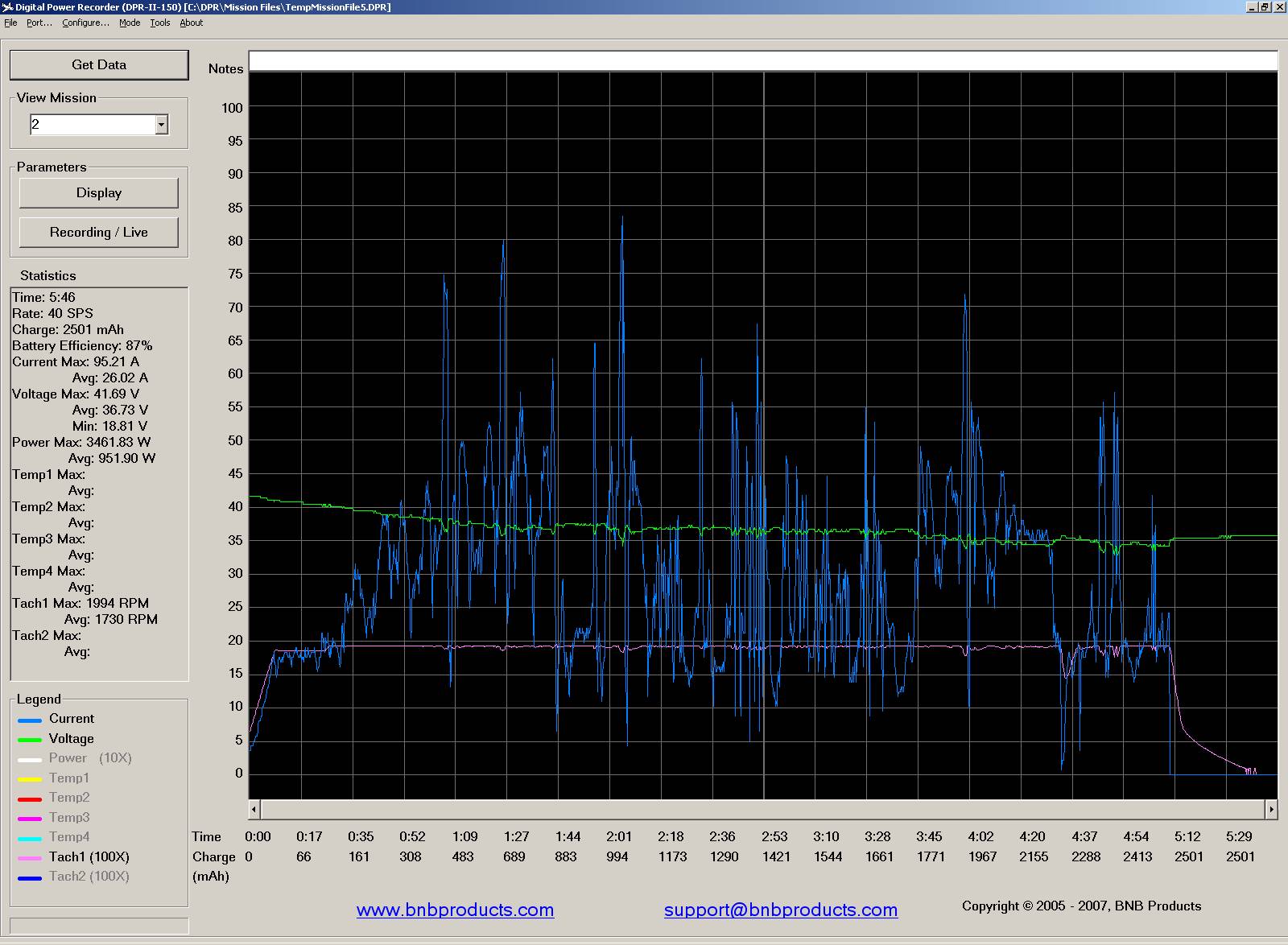Viewport: 1288px width, 945px height.
Task: Click the support@bnbproducts.com email link
Action: click(780, 910)
